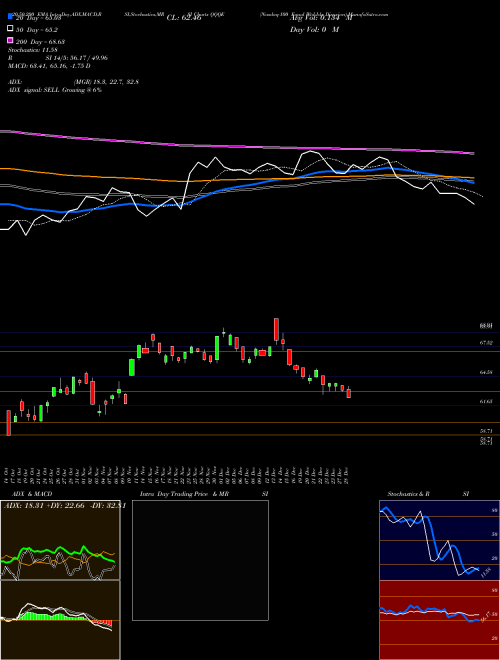
Task: Click the 'Day Vol: 0 M' text
Action: point(314,29)
